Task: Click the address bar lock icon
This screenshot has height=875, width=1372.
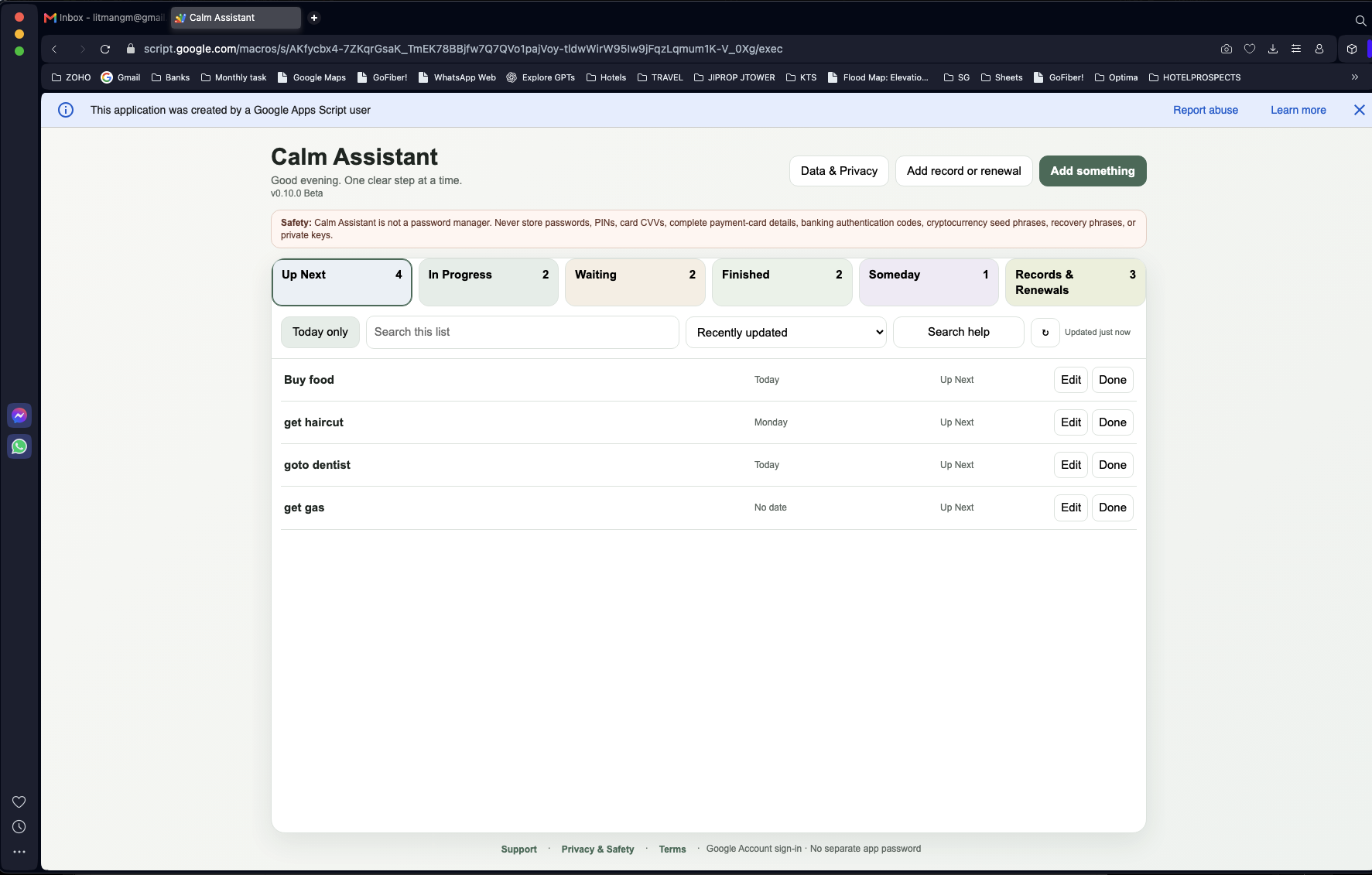Action: 130,49
